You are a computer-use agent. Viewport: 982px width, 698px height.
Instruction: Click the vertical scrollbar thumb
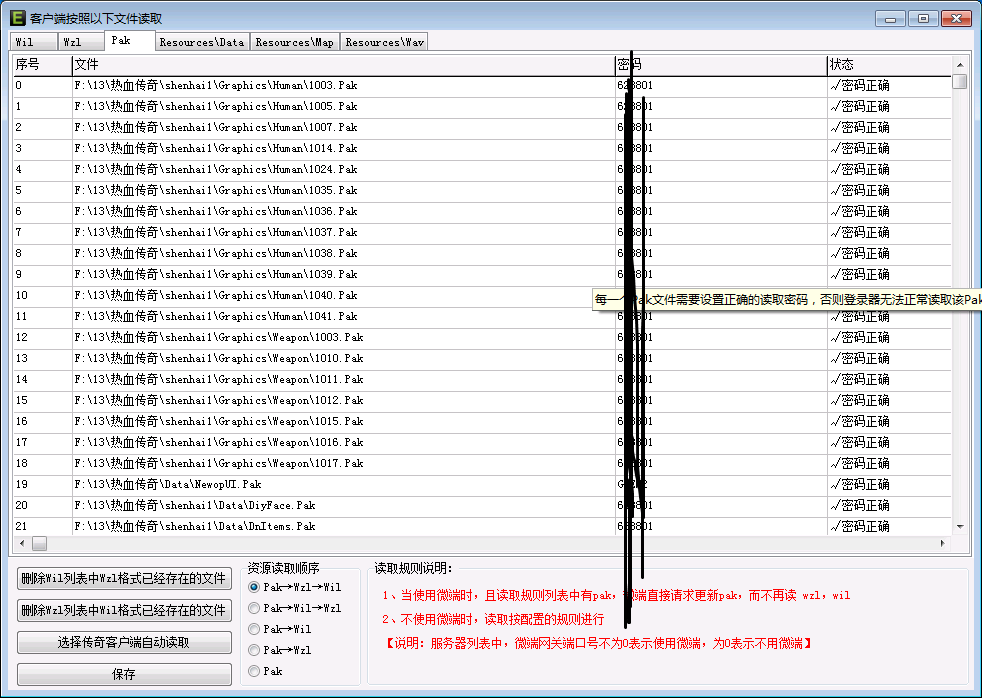960,82
